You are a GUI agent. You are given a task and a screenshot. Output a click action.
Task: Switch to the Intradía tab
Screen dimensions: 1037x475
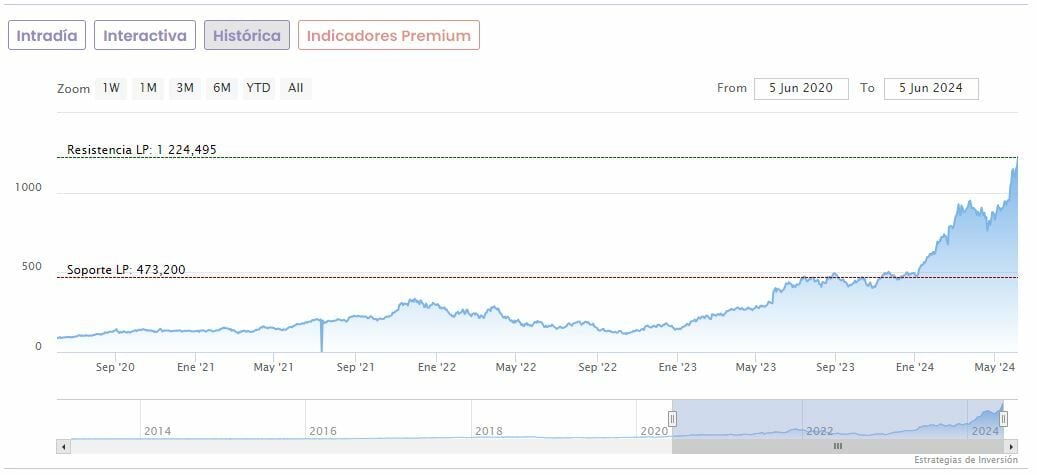(x=47, y=35)
